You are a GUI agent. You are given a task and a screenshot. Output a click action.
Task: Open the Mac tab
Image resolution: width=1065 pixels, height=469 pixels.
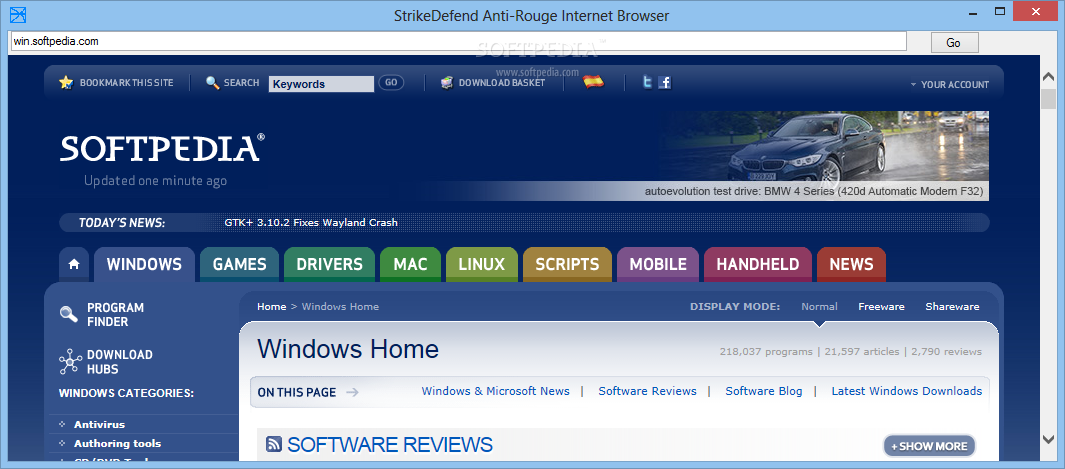pos(411,265)
